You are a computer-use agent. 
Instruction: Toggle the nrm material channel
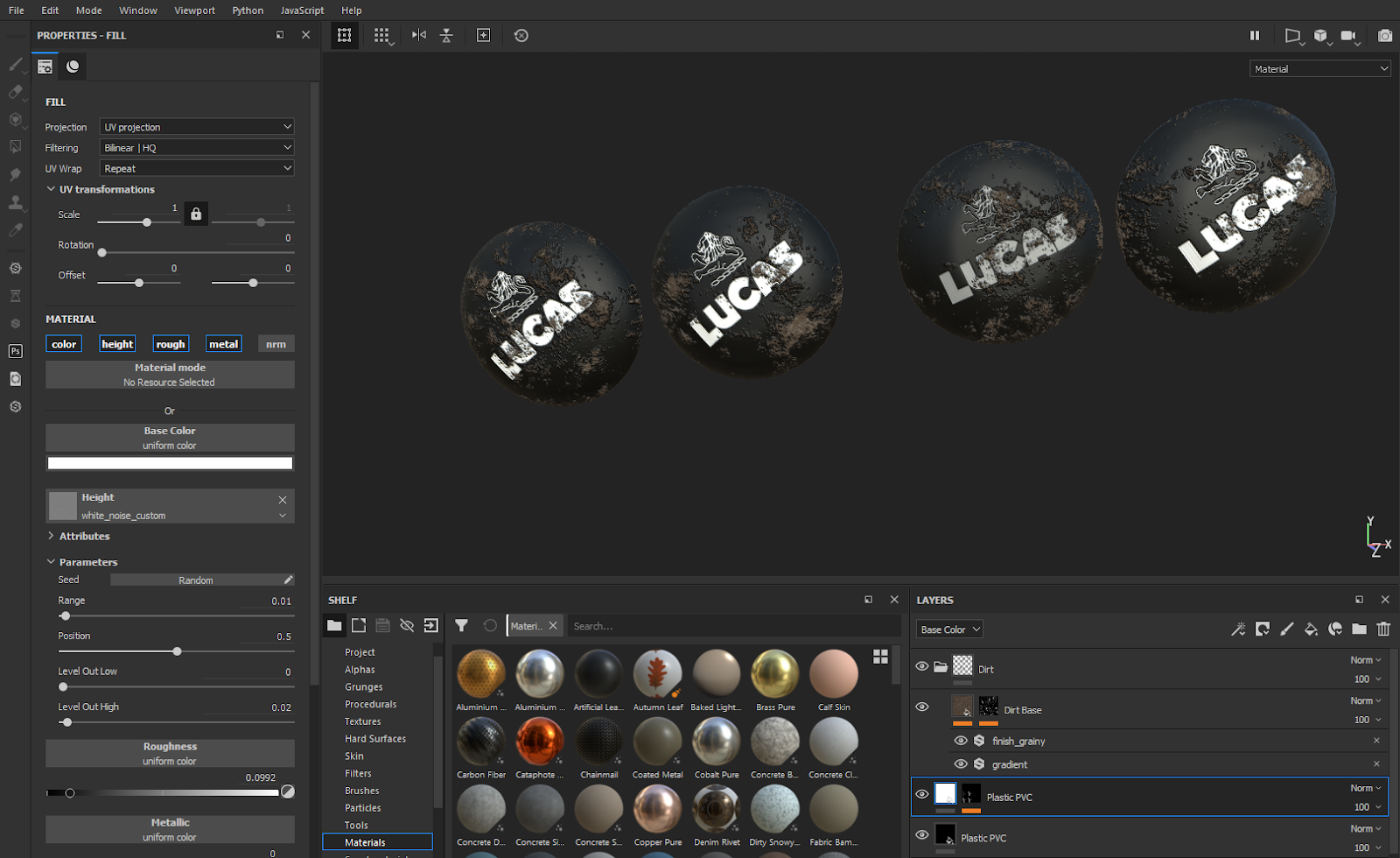point(276,344)
